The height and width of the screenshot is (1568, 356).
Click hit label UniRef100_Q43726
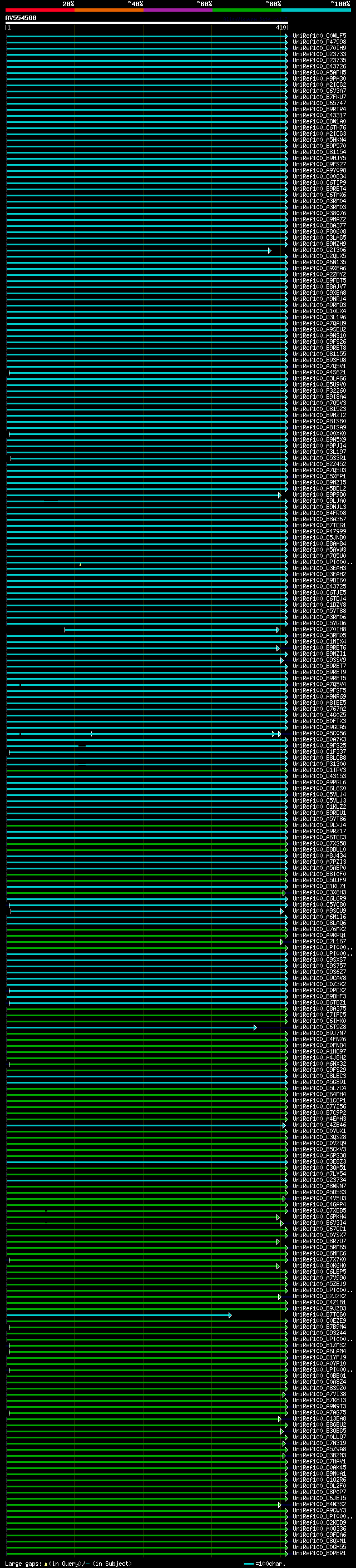click(319, 66)
